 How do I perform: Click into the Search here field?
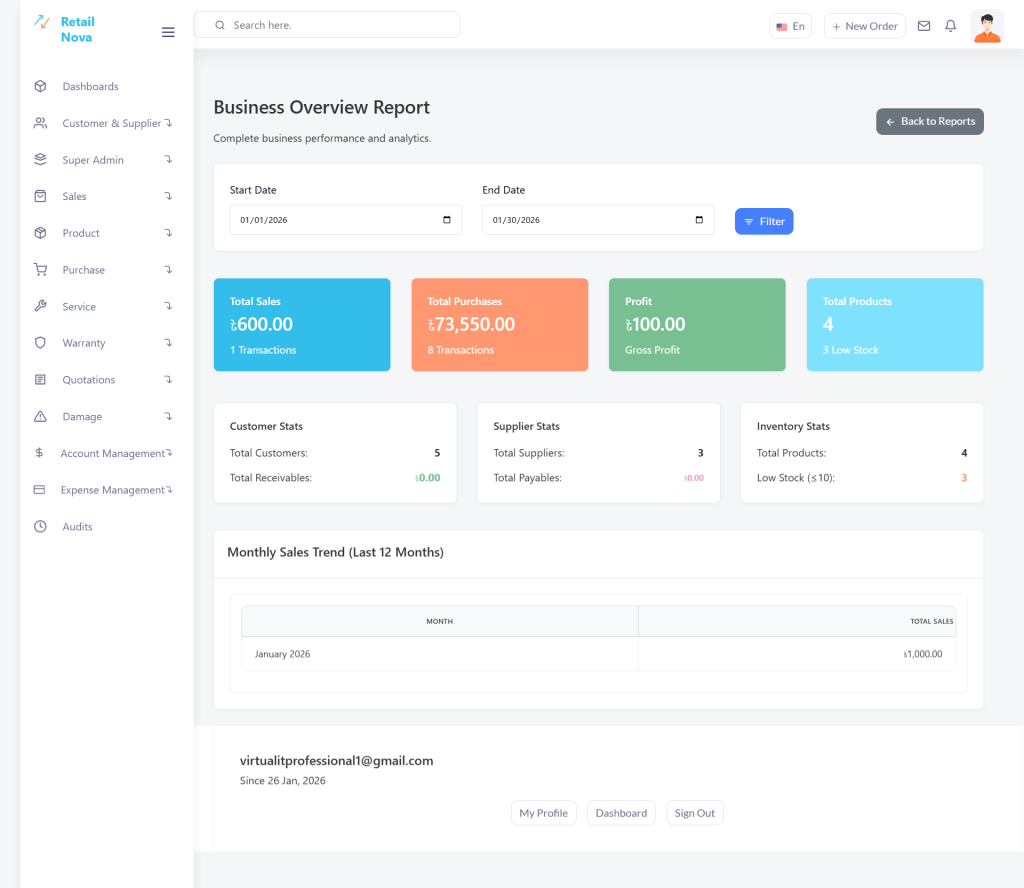[330, 25]
